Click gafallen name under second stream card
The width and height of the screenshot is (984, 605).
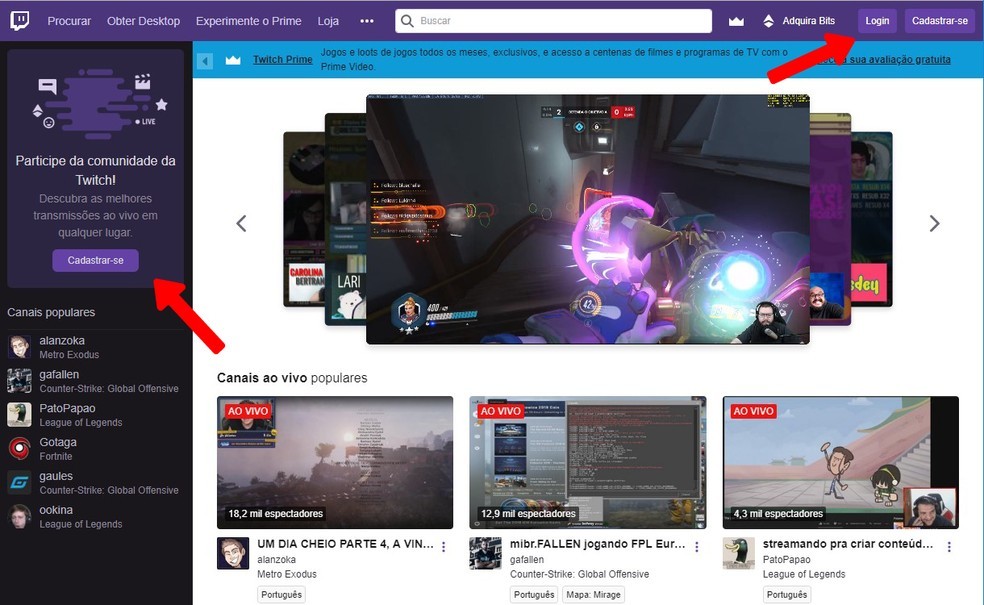coord(527,559)
